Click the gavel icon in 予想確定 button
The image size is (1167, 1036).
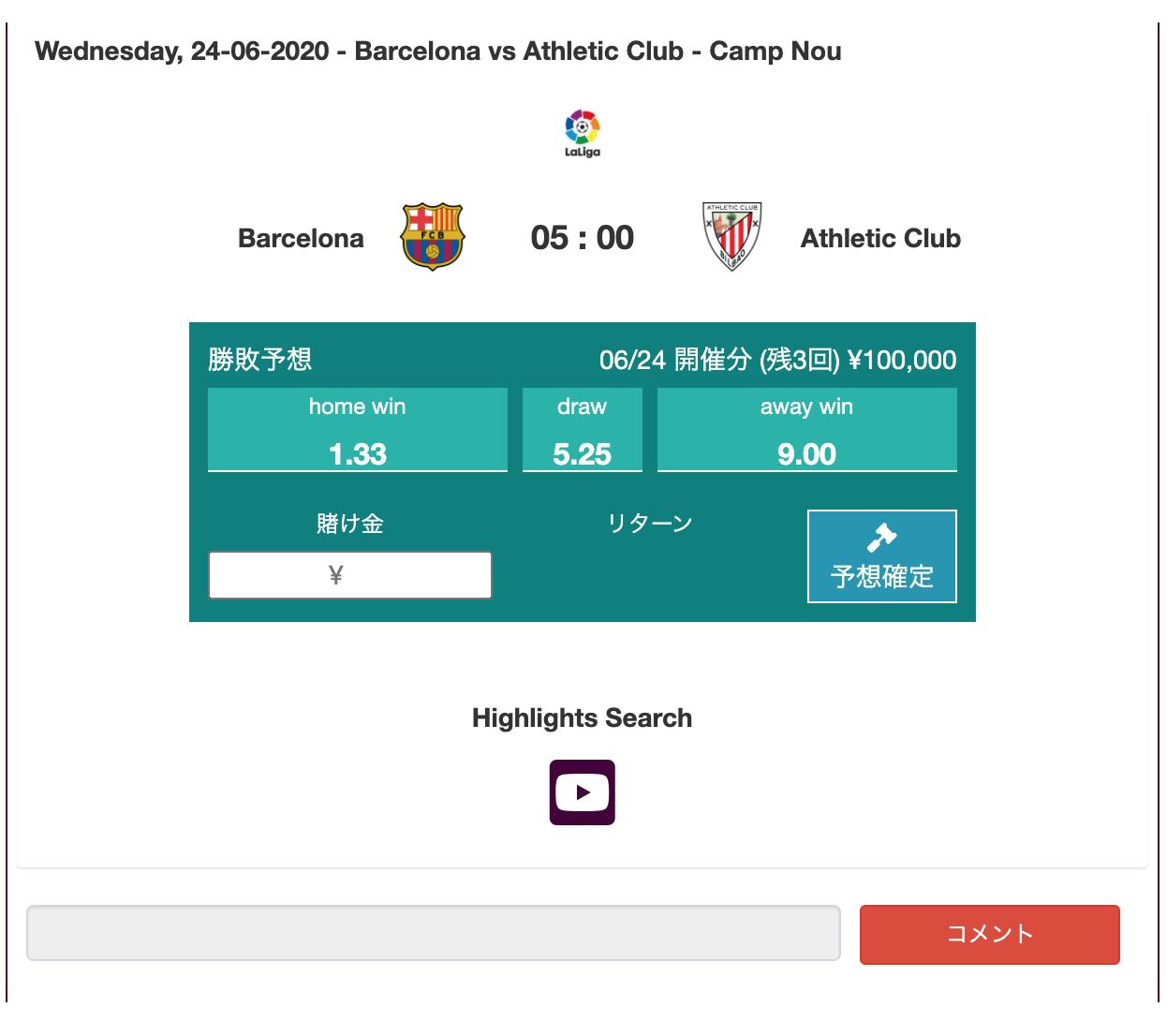pos(881,537)
